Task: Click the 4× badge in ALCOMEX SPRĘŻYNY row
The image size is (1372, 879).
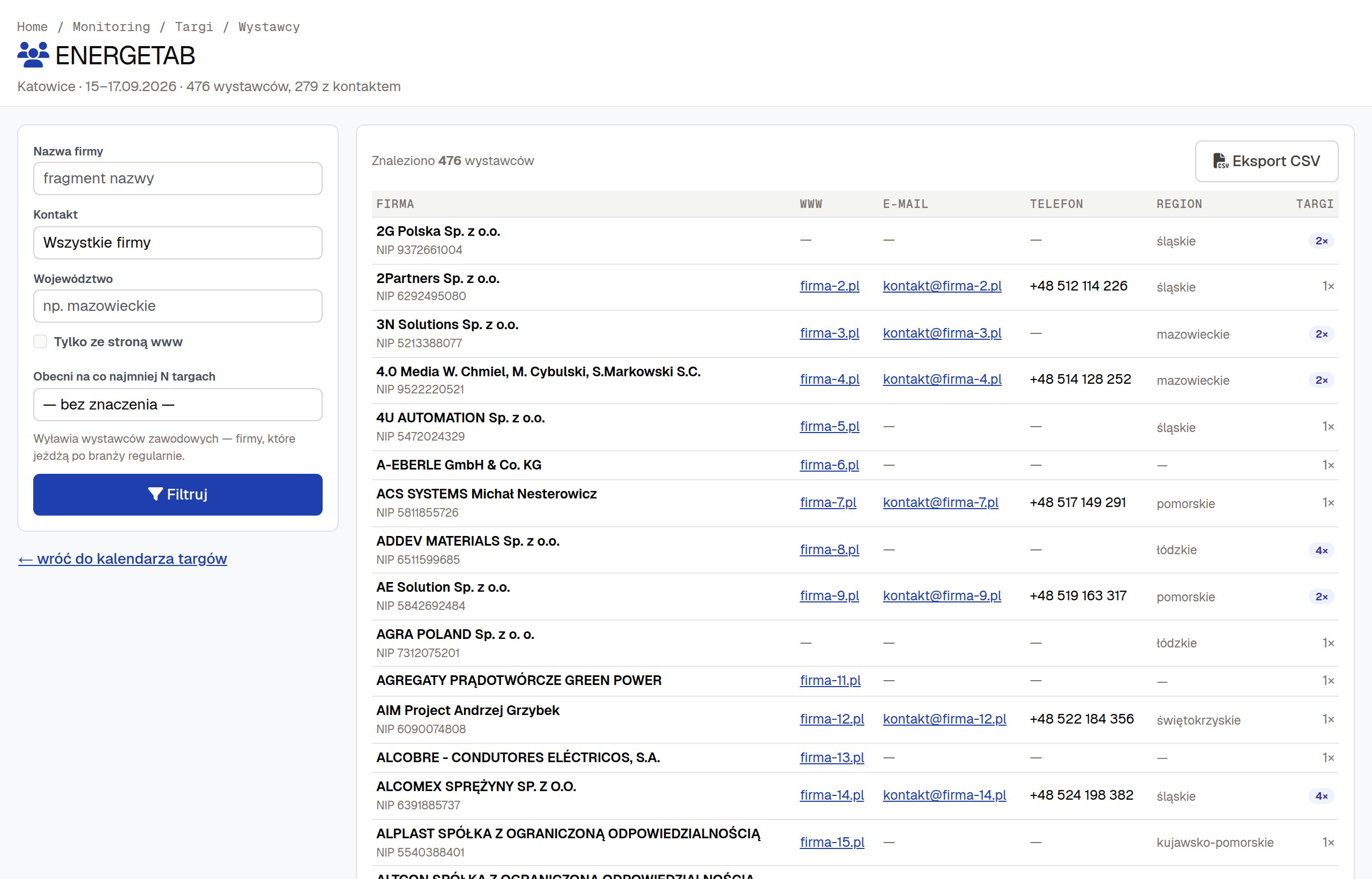Action: [x=1321, y=796]
